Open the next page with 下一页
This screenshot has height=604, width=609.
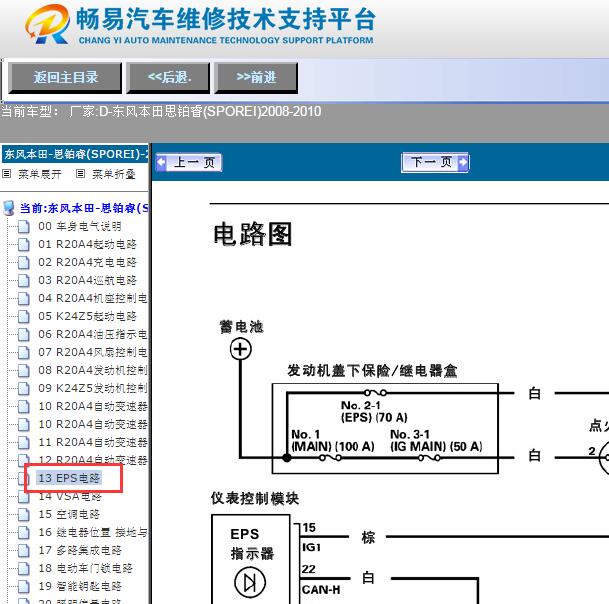[435, 162]
